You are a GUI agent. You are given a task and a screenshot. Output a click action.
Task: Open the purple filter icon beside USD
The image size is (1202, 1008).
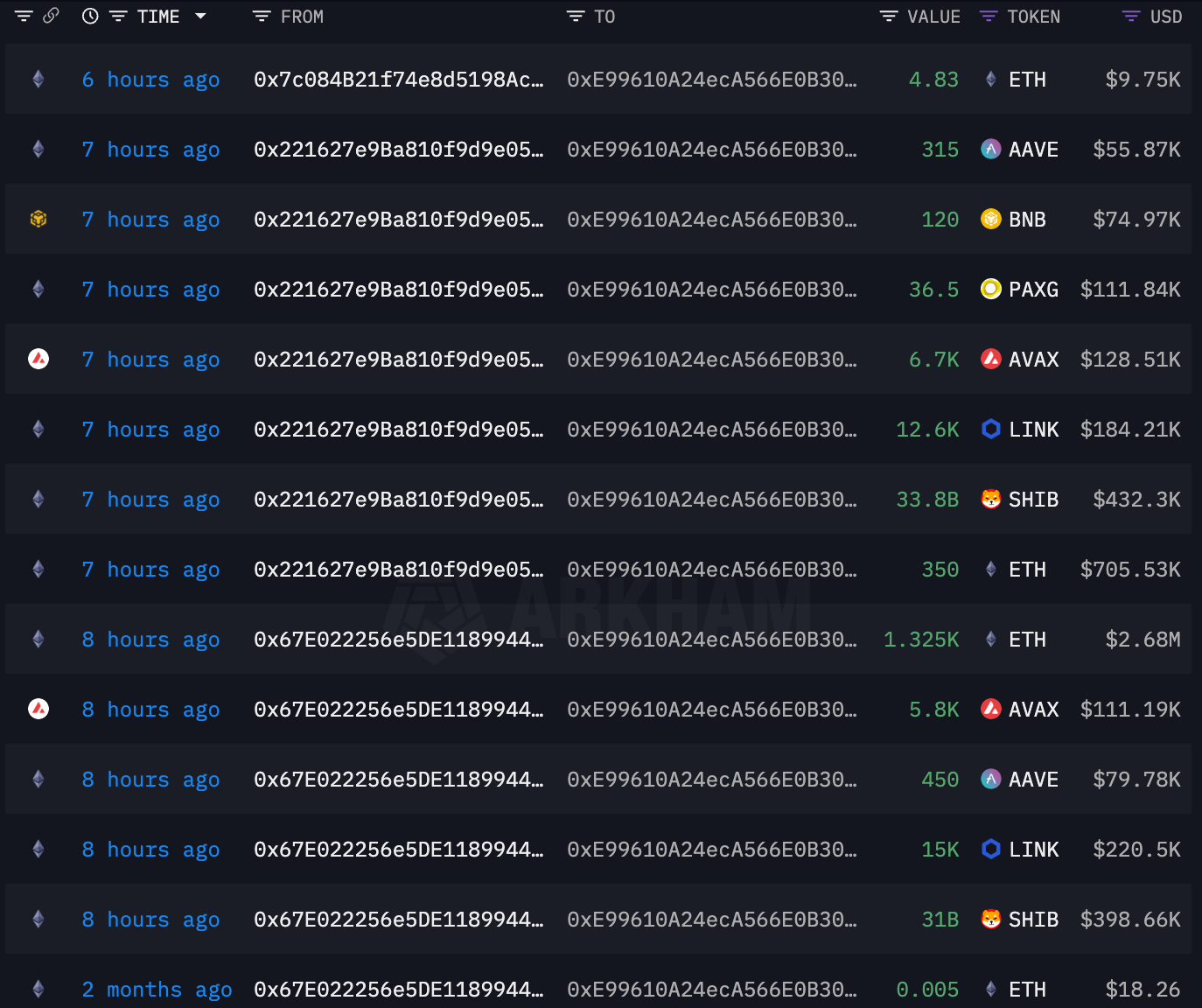click(1131, 17)
